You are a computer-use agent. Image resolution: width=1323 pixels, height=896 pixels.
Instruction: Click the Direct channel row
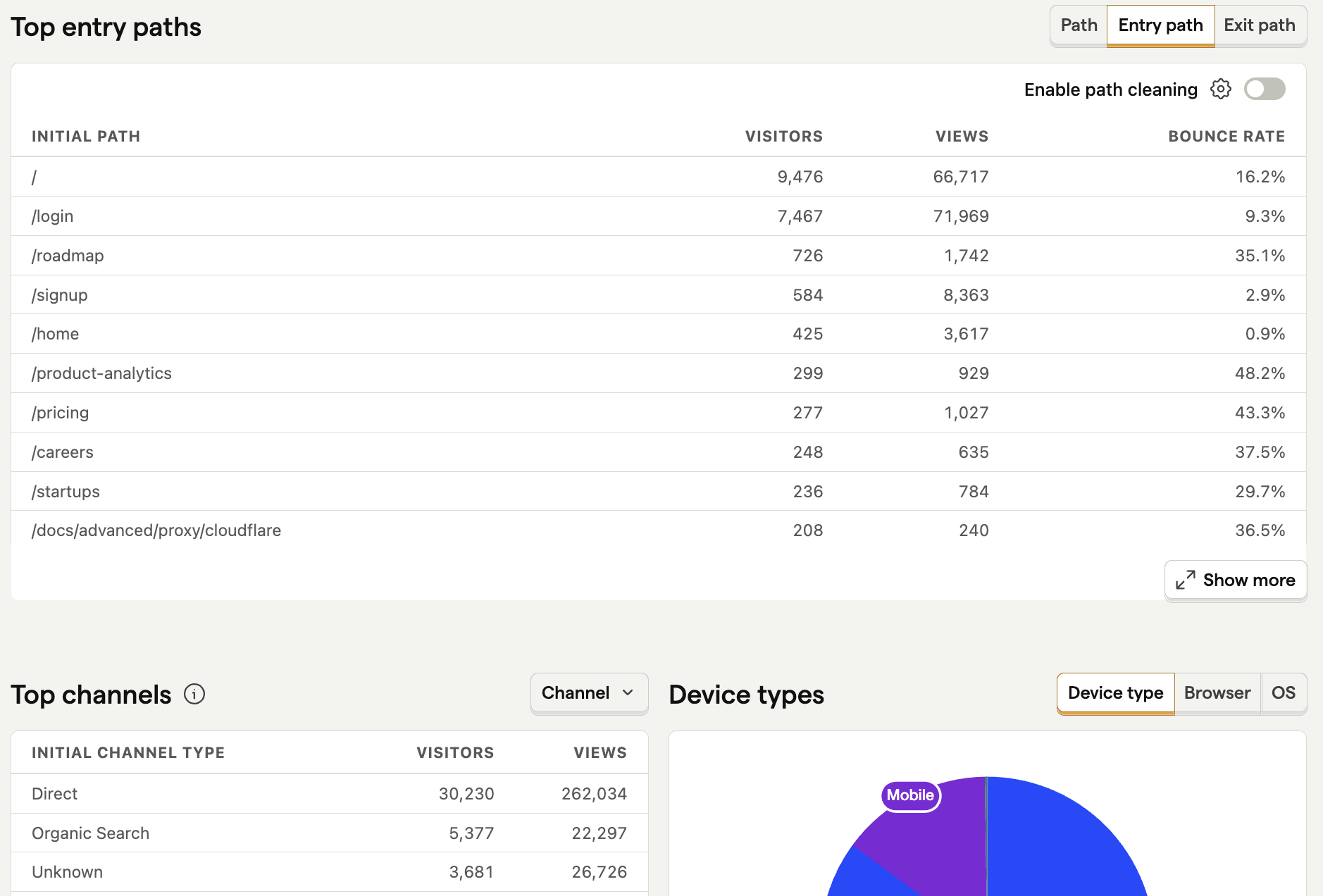point(330,794)
